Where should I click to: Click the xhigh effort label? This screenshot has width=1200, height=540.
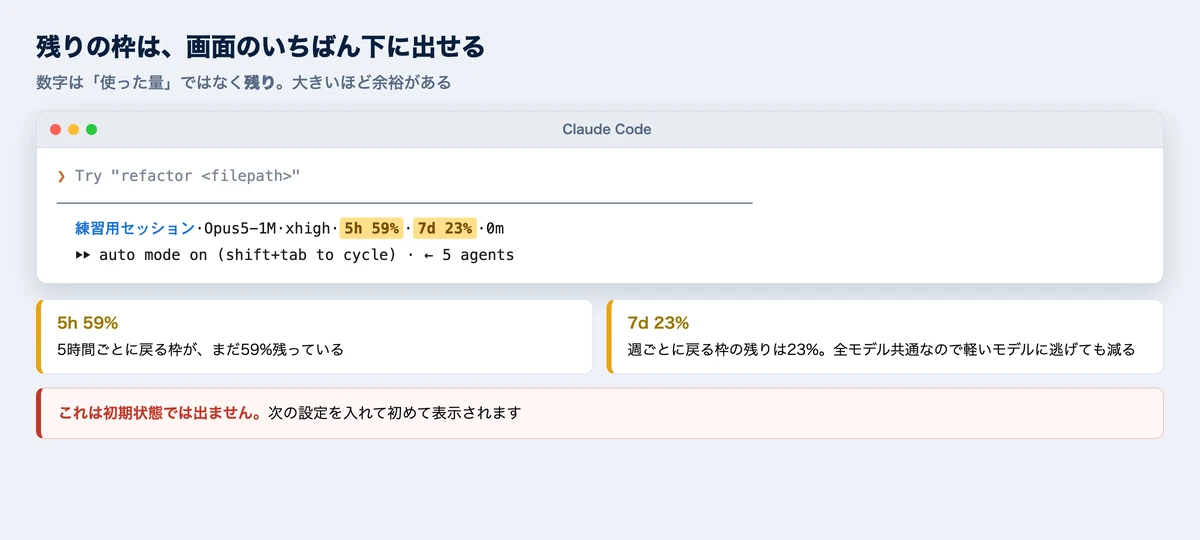308,229
